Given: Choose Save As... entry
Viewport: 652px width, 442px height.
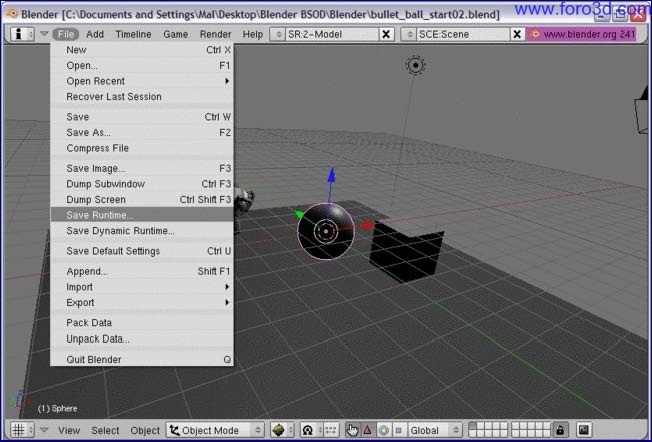Looking at the screenshot, I should (142, 133).
